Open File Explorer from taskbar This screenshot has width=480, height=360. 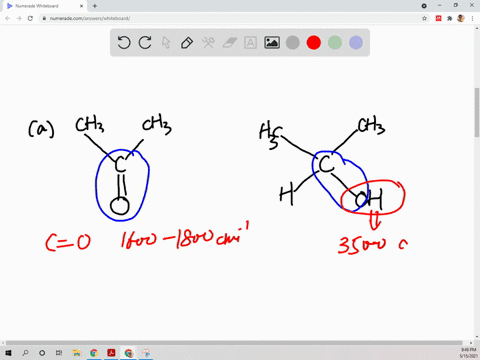point(77,353)
